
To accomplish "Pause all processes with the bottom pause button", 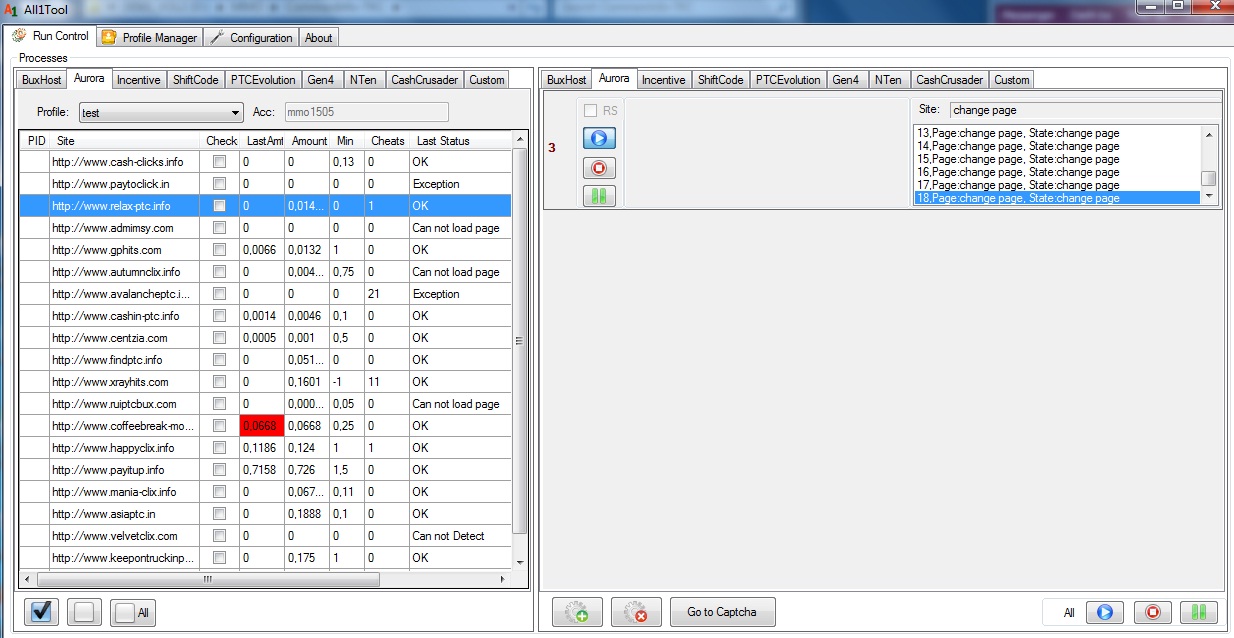I will [x=1198, y=612].
